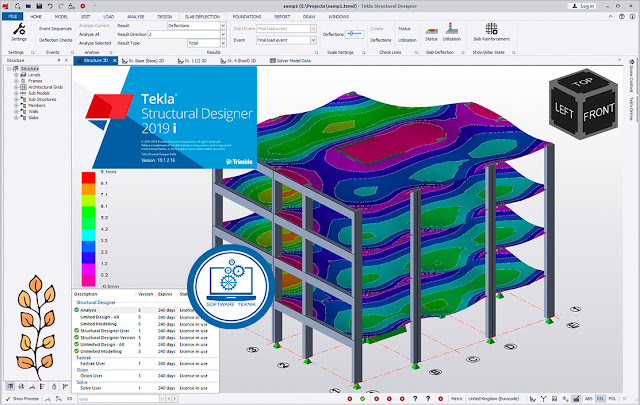
Task: Click the Slab Deflection Status icon
Action: pyautogui.click(x=431, y=31)
